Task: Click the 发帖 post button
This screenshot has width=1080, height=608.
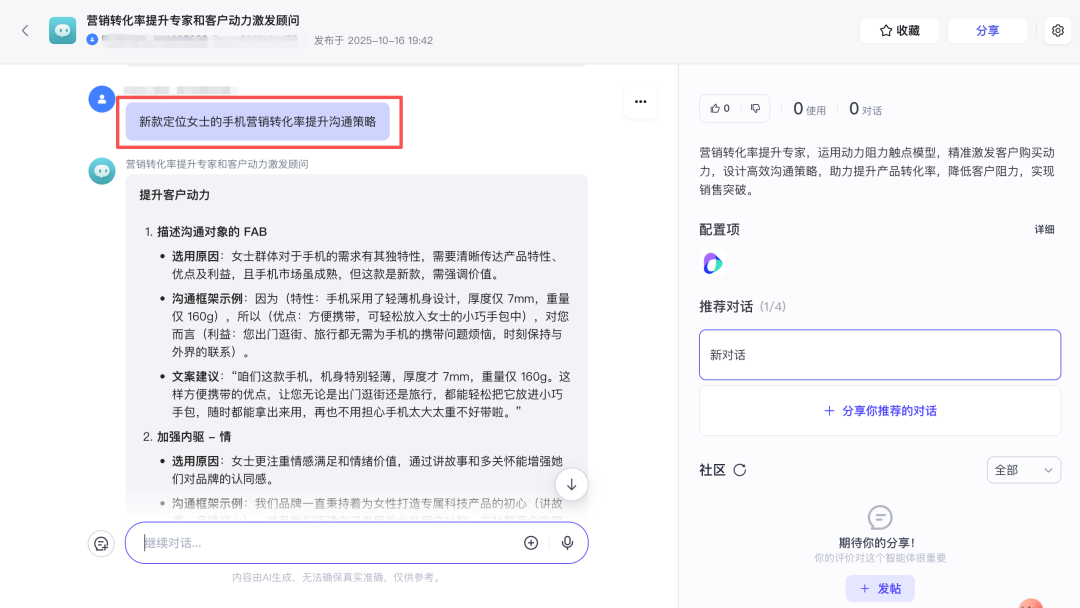Action: [879, 589]
